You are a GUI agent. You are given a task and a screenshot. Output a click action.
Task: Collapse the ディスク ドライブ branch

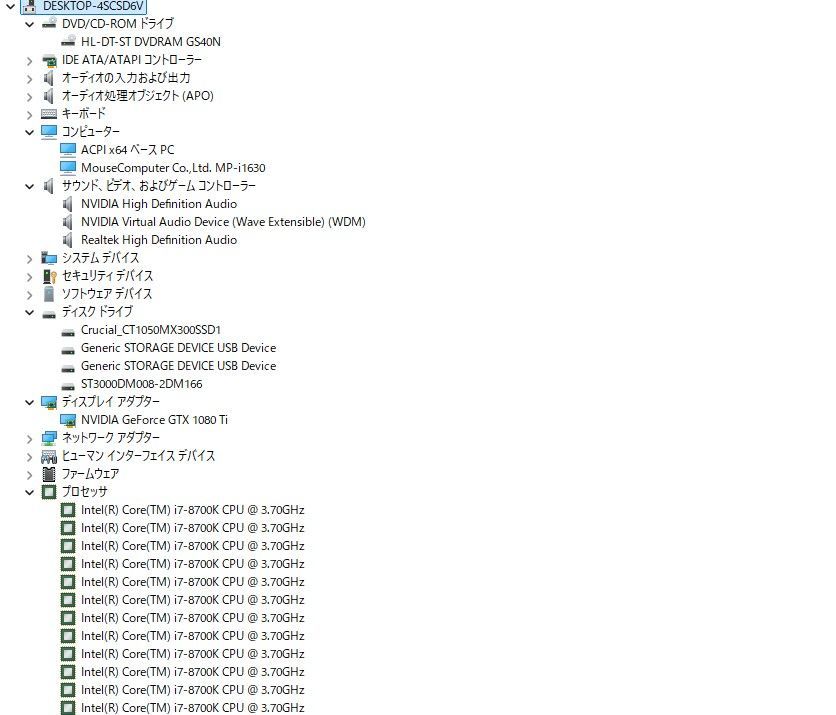[x=30, y=312]
